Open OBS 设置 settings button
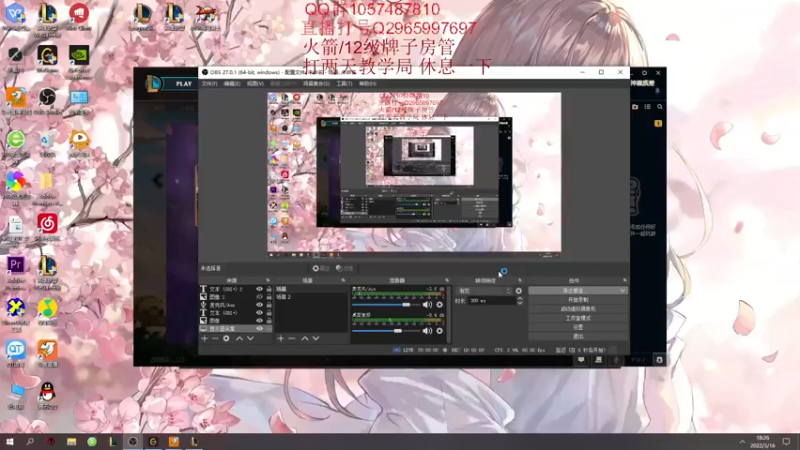This screenshot has height=450, width=800. pyautogui.click(x=578, y=327)
